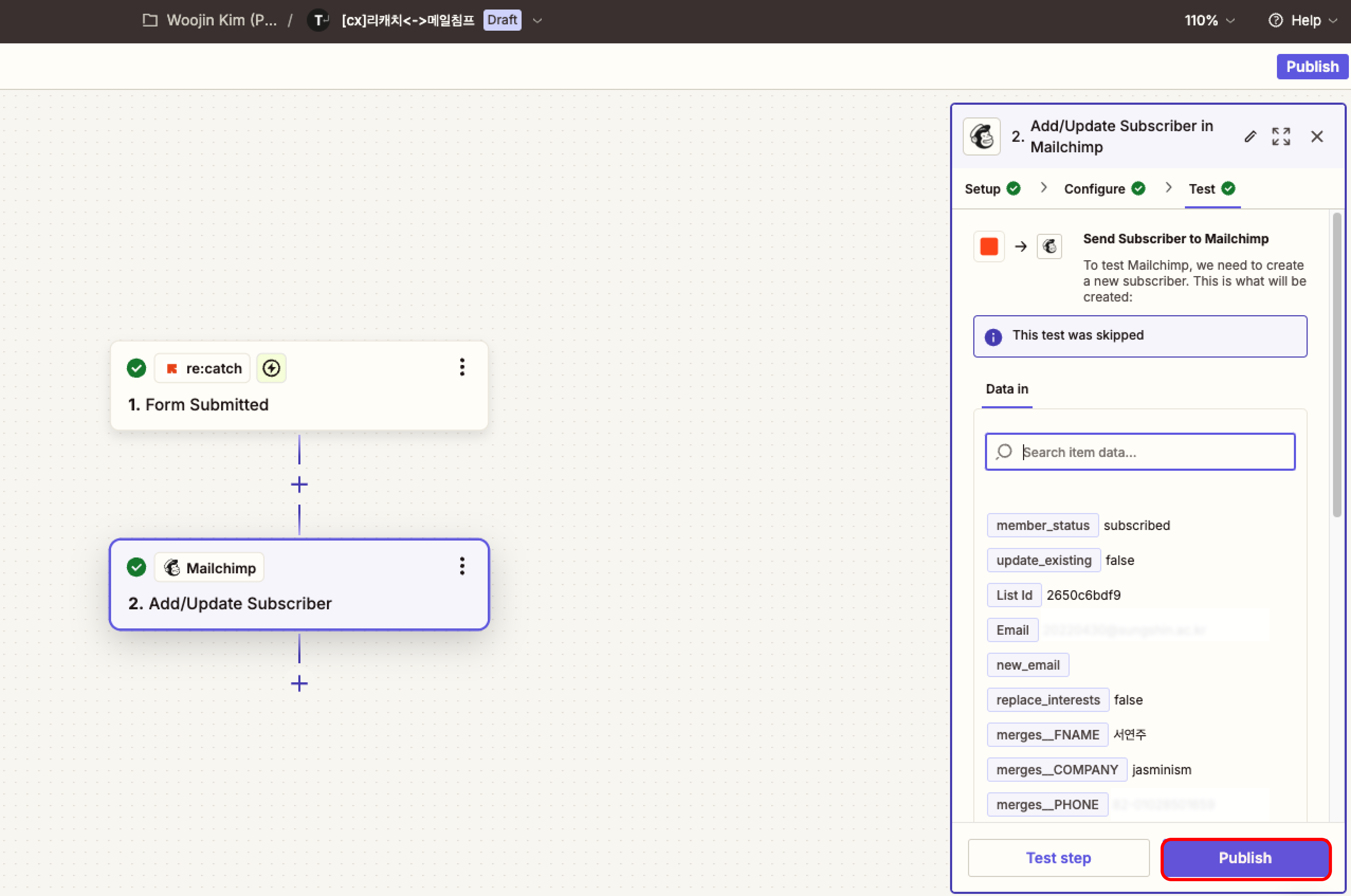Click the jasminism company value
Screen dimensions: 1351x896
[x=1161, y=770]
